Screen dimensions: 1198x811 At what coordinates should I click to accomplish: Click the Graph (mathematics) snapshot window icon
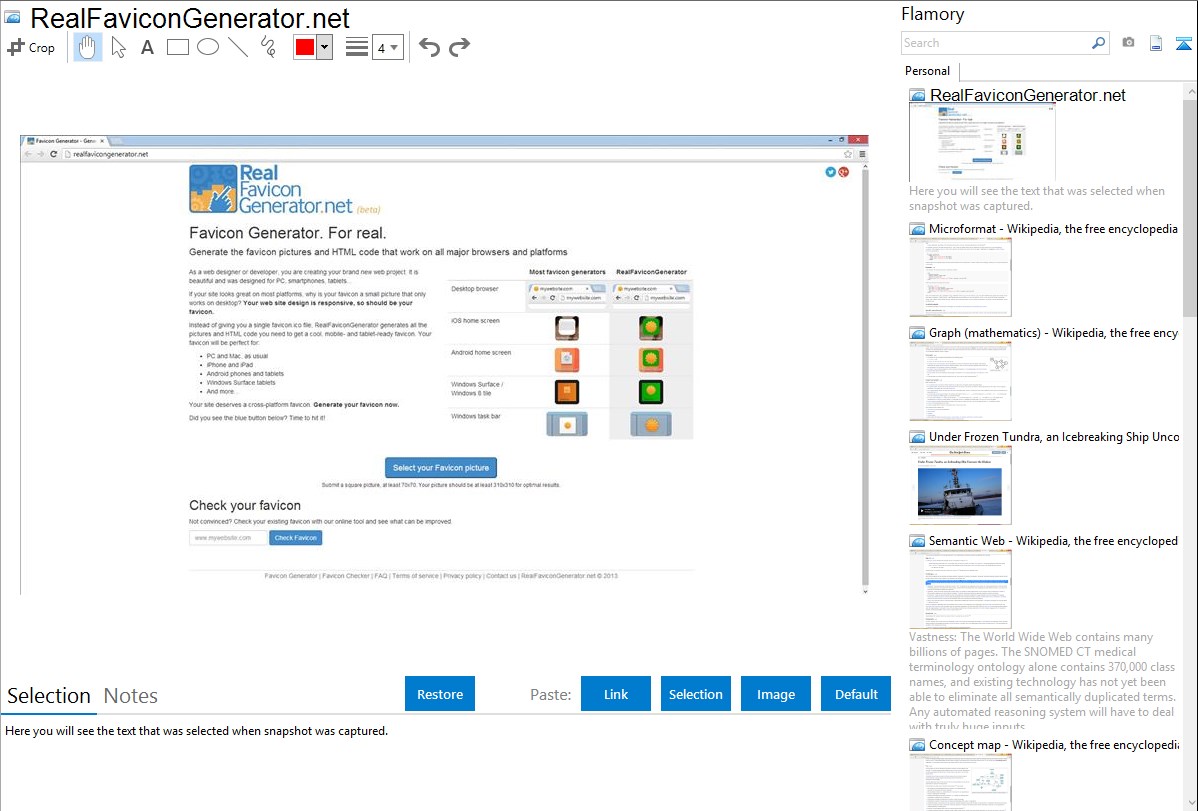coord(918,333)
